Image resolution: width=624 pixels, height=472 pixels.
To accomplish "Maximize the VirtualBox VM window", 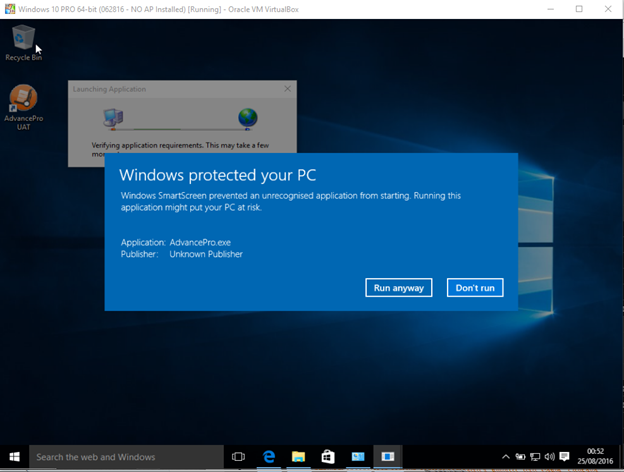I will tap(579, 9).
